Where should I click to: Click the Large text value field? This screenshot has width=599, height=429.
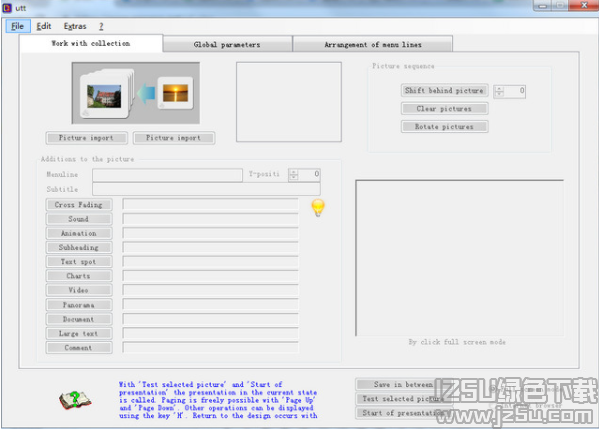[210, 333]
